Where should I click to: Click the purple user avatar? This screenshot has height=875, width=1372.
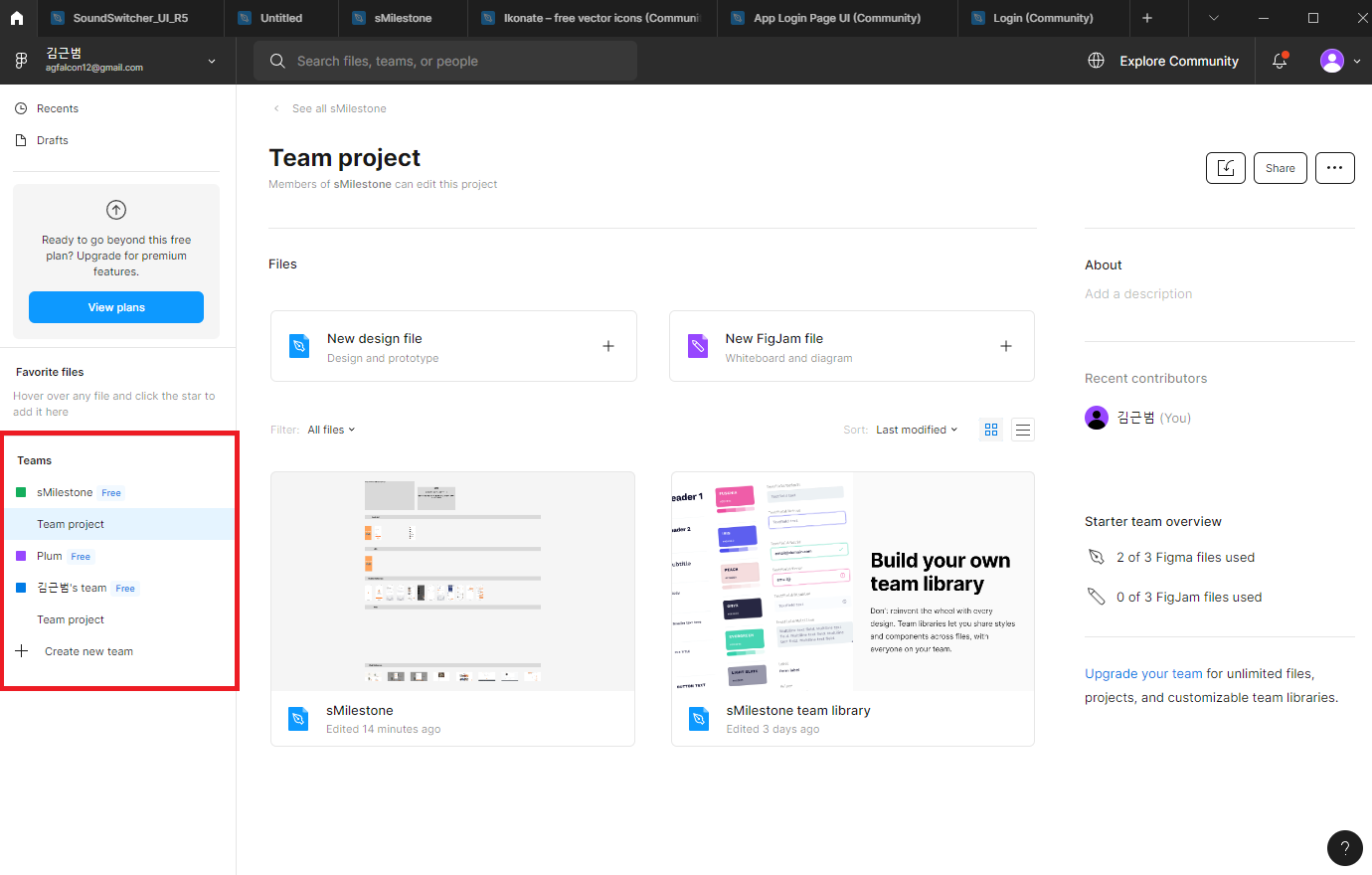[x=1332, y=61]
